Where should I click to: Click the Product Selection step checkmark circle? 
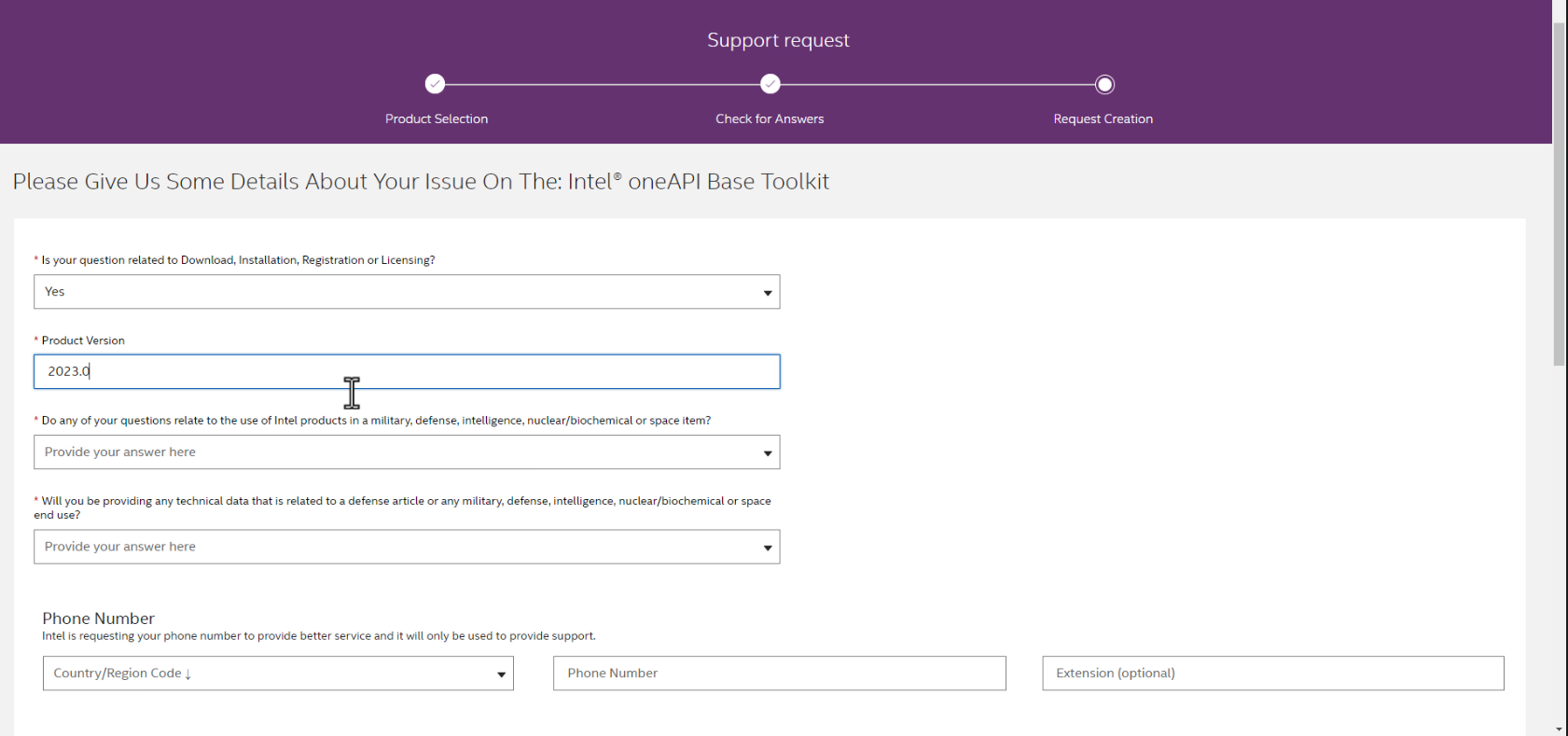[x=435, y=84]
